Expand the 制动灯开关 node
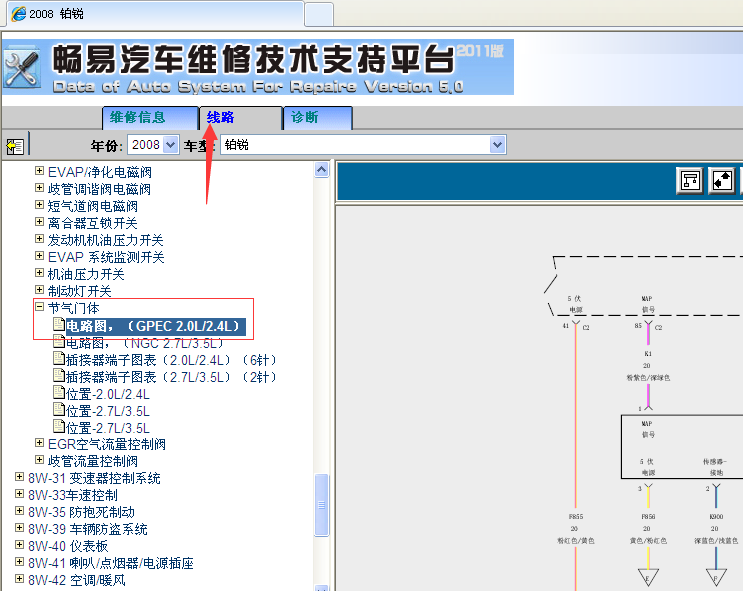 [39, 290]
